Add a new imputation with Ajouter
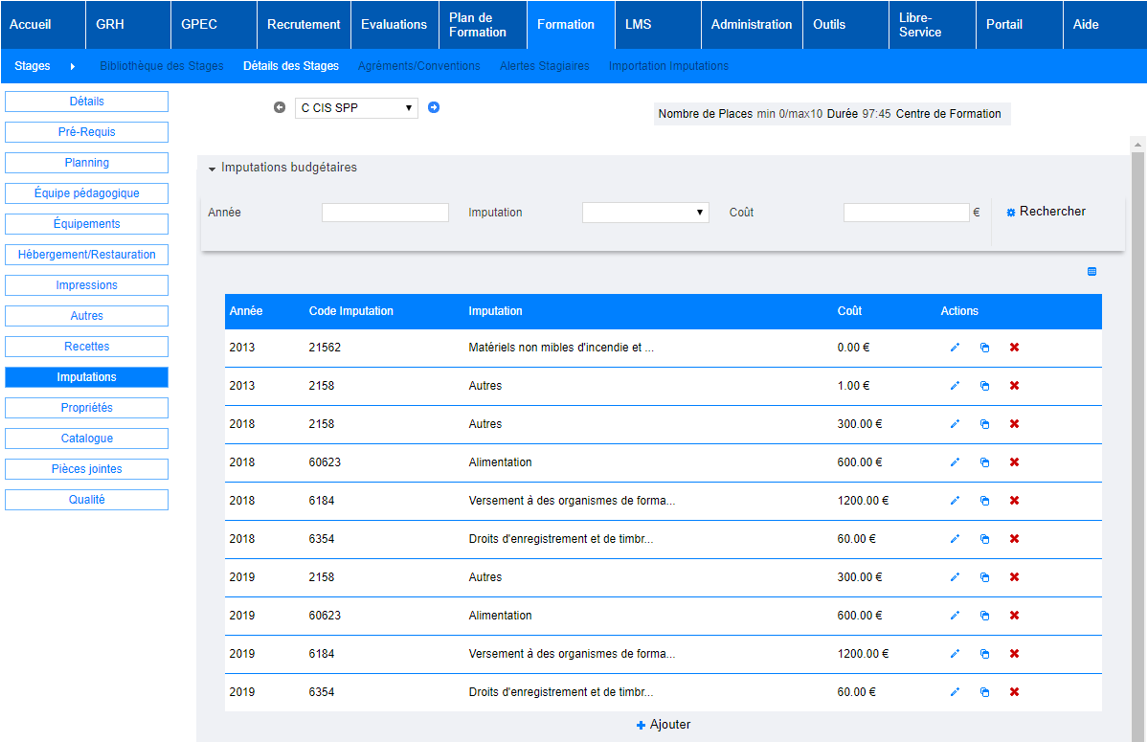The height and width of the screenshot is (746, 1147). [x=663, y=725]
